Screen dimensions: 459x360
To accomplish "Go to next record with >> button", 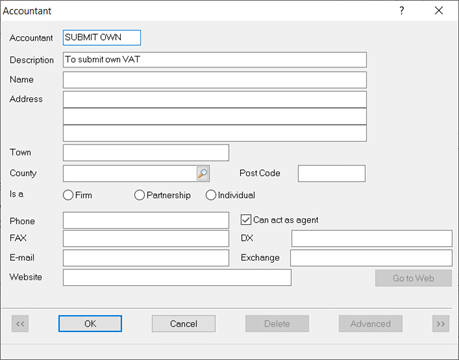I will pos(440,324).
